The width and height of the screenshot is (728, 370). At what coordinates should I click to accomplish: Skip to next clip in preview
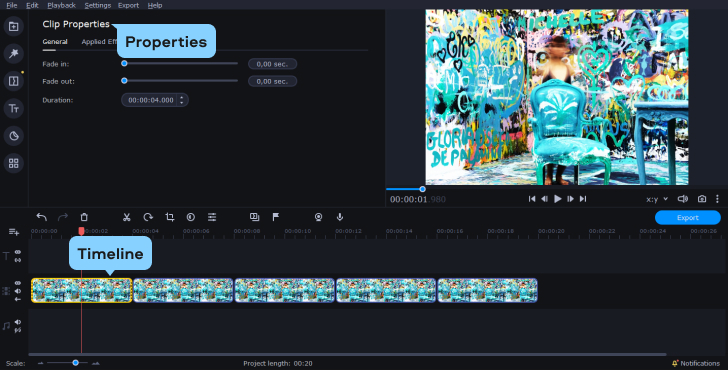coord(583,199)
